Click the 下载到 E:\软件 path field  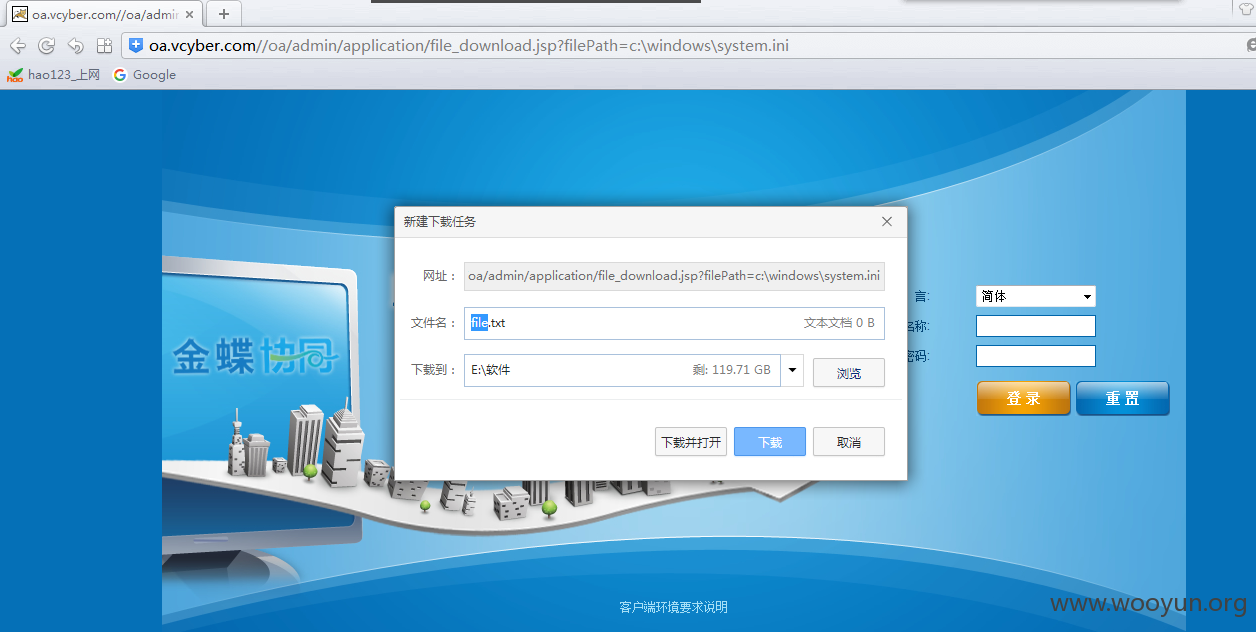click(622, 370)
